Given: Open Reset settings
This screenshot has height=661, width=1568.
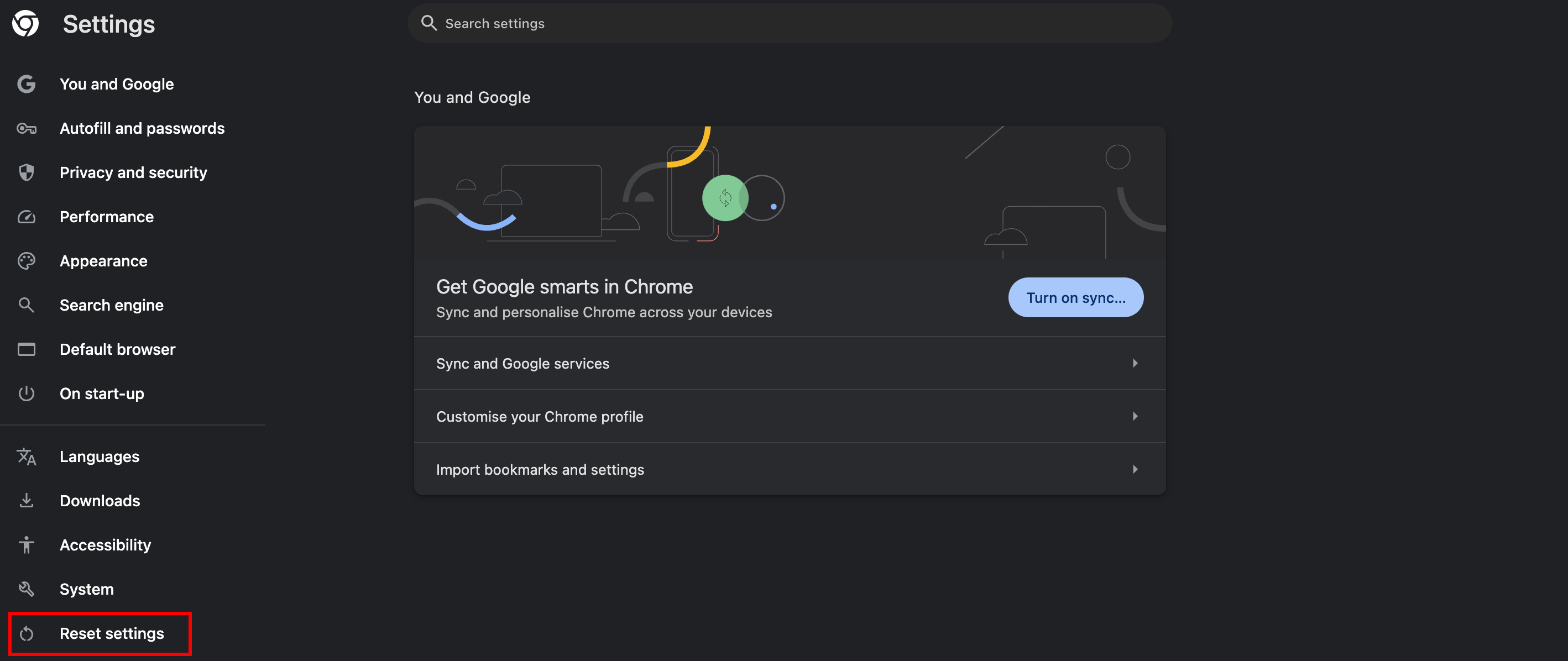Looking at the screenshot, I should [111, 633].
